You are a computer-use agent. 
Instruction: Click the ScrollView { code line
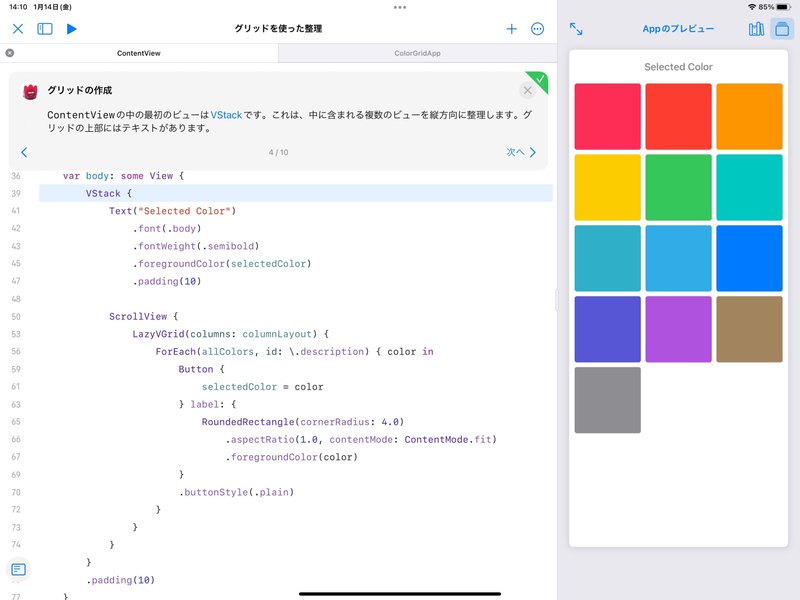tap(143, 316)
